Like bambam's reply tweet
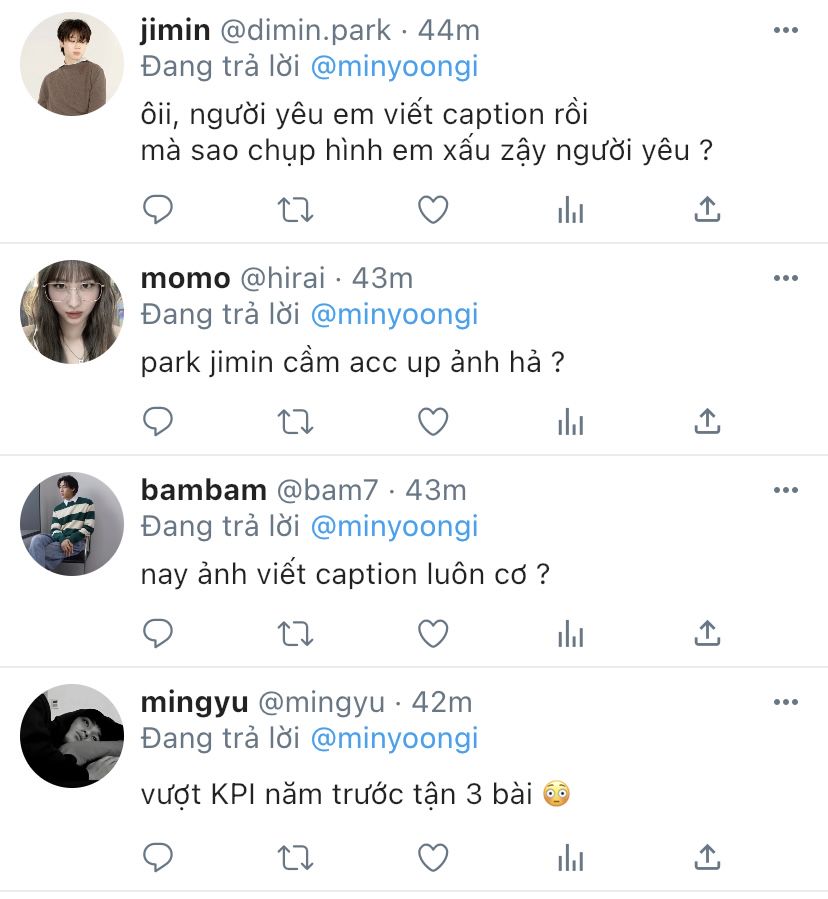Viewport: 828px width, 899px height. 433,634
